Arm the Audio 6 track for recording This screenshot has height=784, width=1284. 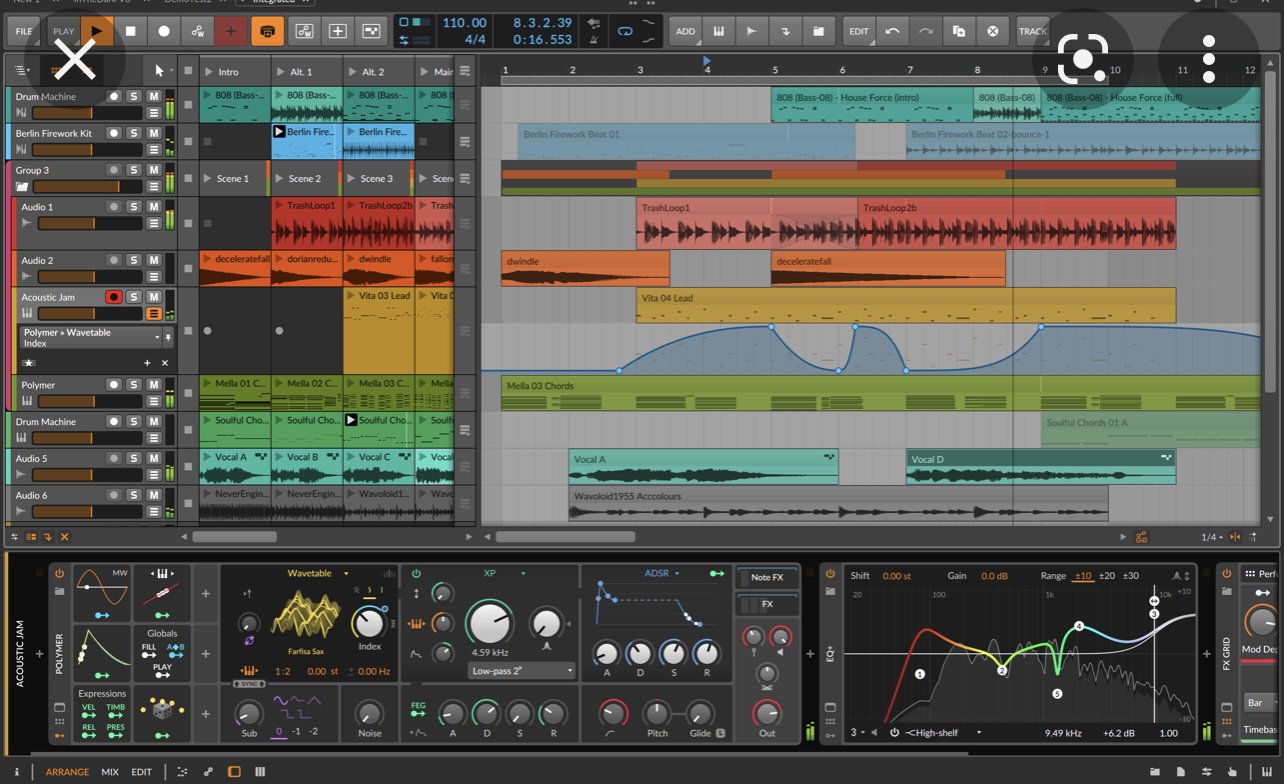click(x=113, y=495)
